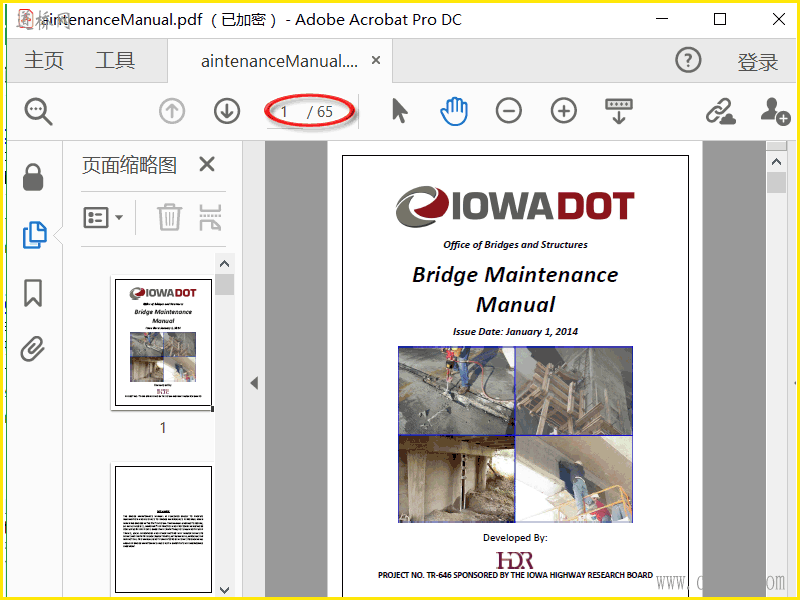Viewport: 800px width, 600px height.
Task: Open the fit page scrolling-mode tool
Action: pyautogui.click(x=619, y=111)
